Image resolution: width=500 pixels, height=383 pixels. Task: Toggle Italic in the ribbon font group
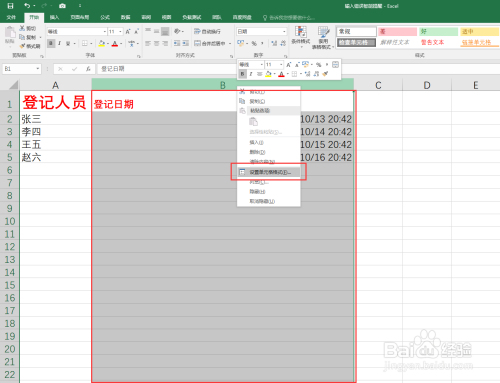click(x=59, y=43)
